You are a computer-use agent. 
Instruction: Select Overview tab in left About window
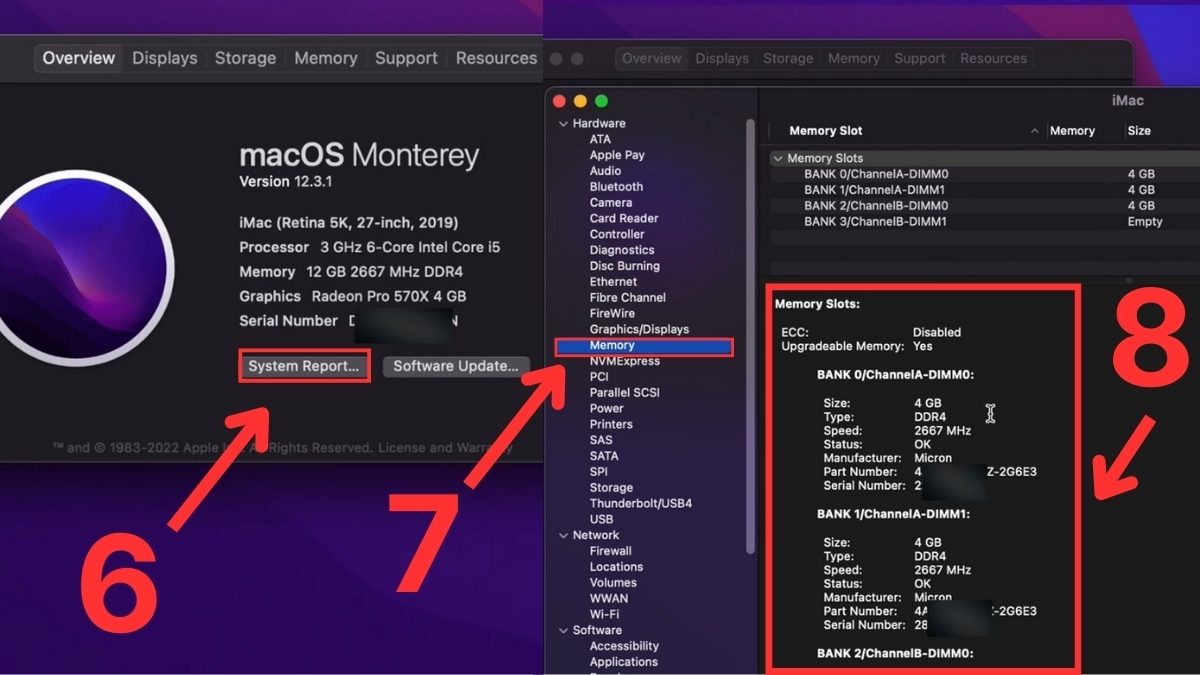tap(79, 58)
